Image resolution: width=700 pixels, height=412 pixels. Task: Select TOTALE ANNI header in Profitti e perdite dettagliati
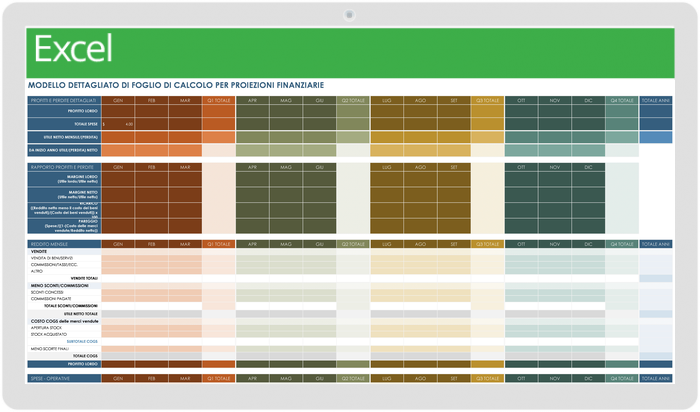point(656,100)
